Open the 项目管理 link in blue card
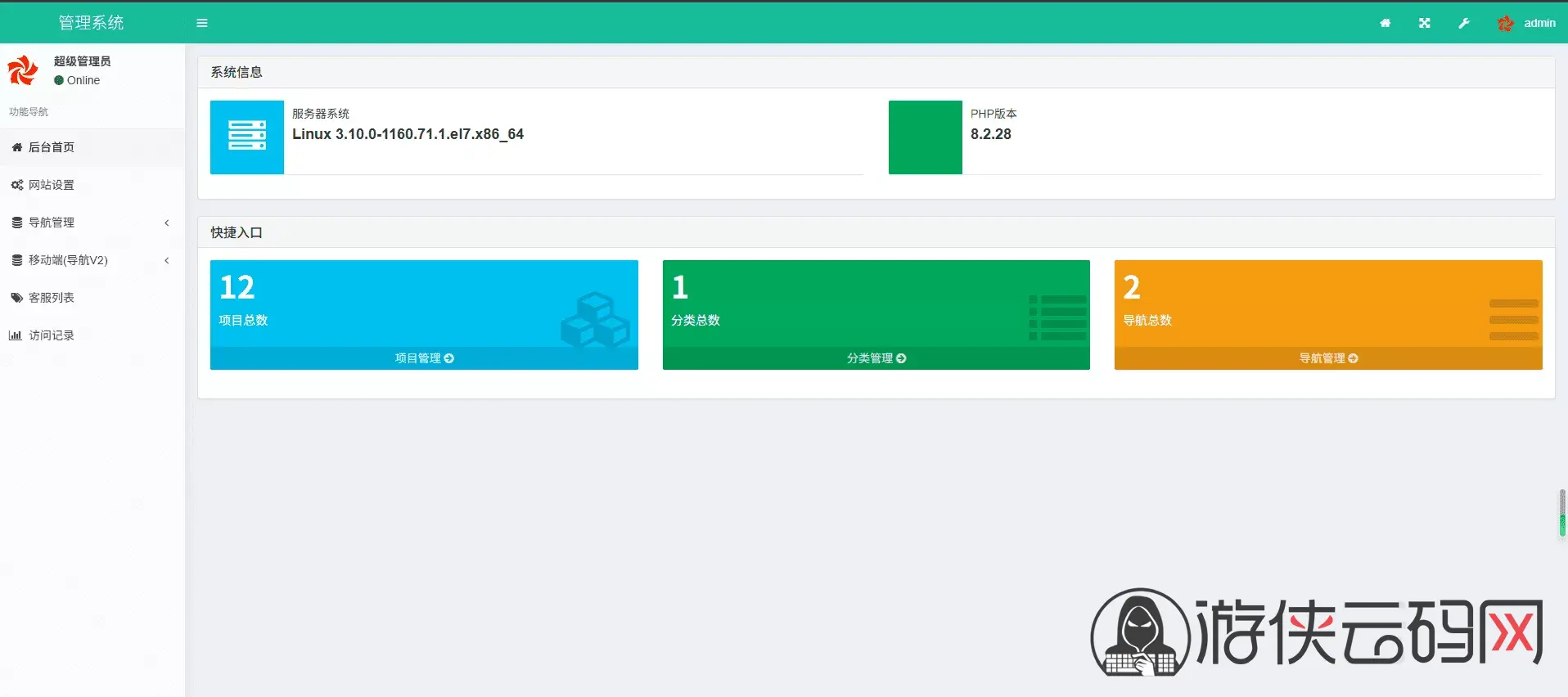Viewport: 1568px width, 697px height. 424,358
